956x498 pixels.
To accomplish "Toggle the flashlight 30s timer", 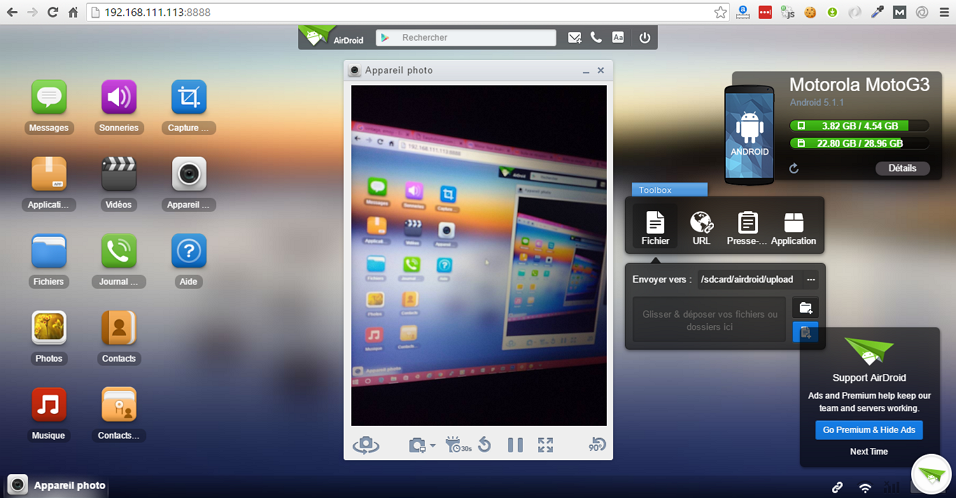I will (x=458, y=445).
